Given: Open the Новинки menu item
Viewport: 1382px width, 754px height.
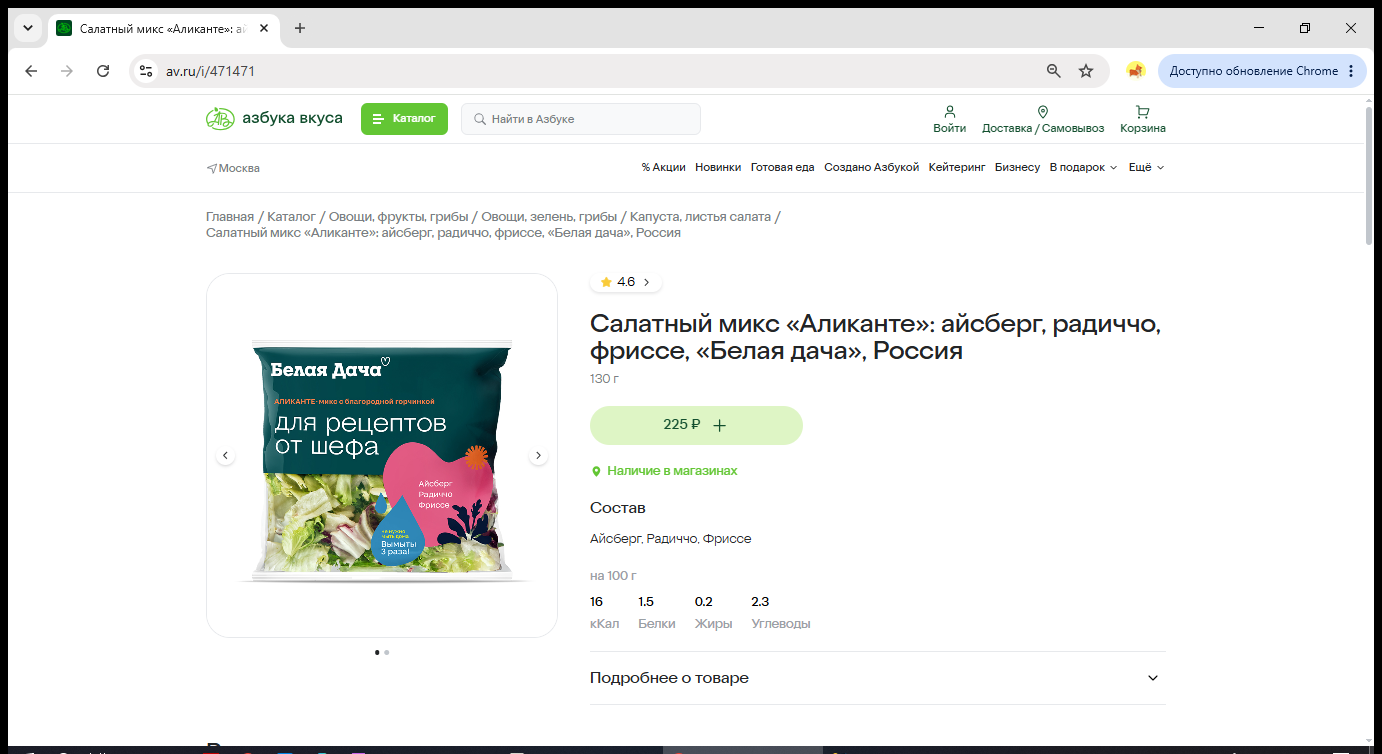Looking at the screenshot, I should point(718,168).
